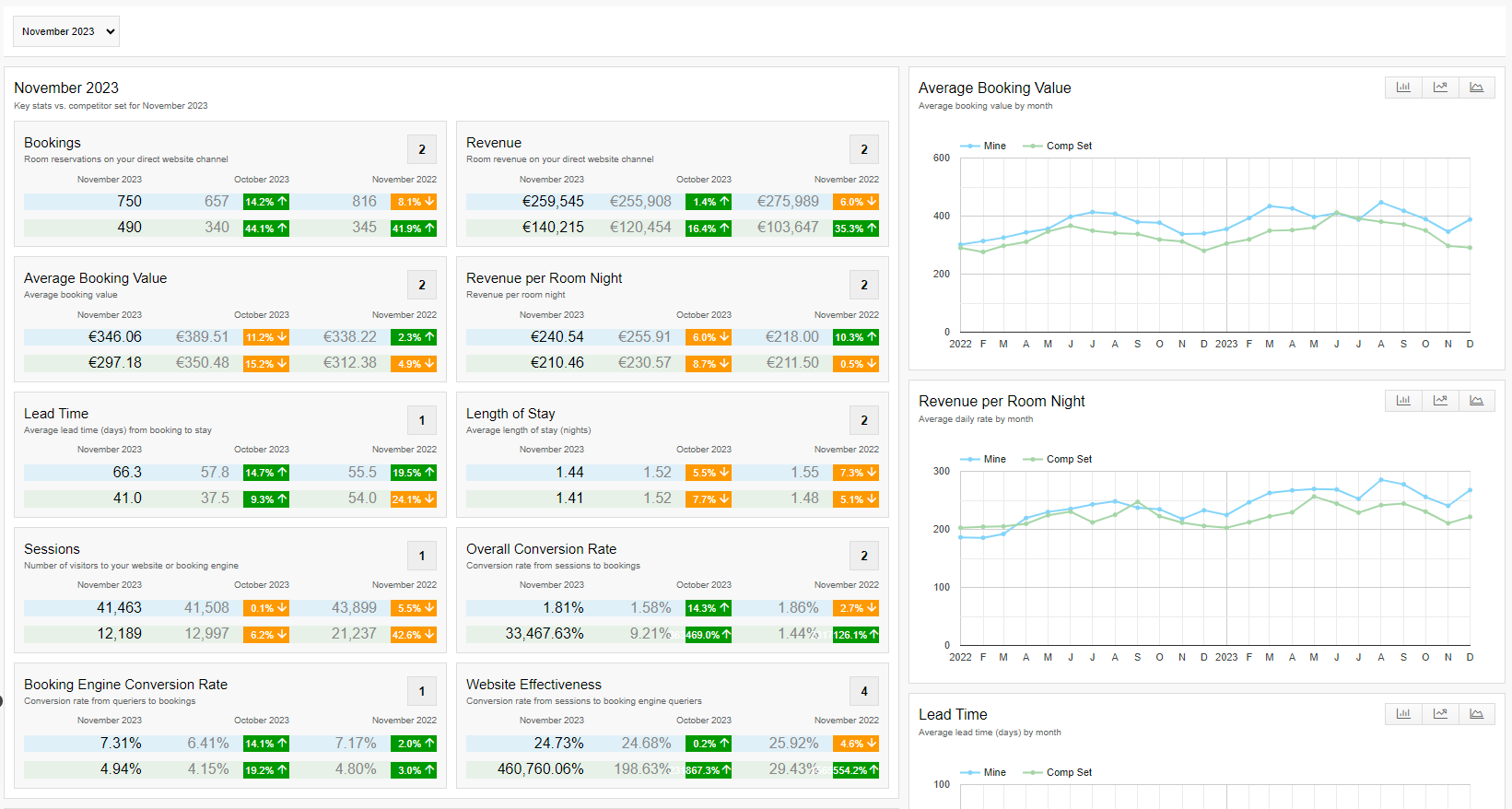
Task: Select line chart icon for Average Booking Value
Action: coord(1440,88)
